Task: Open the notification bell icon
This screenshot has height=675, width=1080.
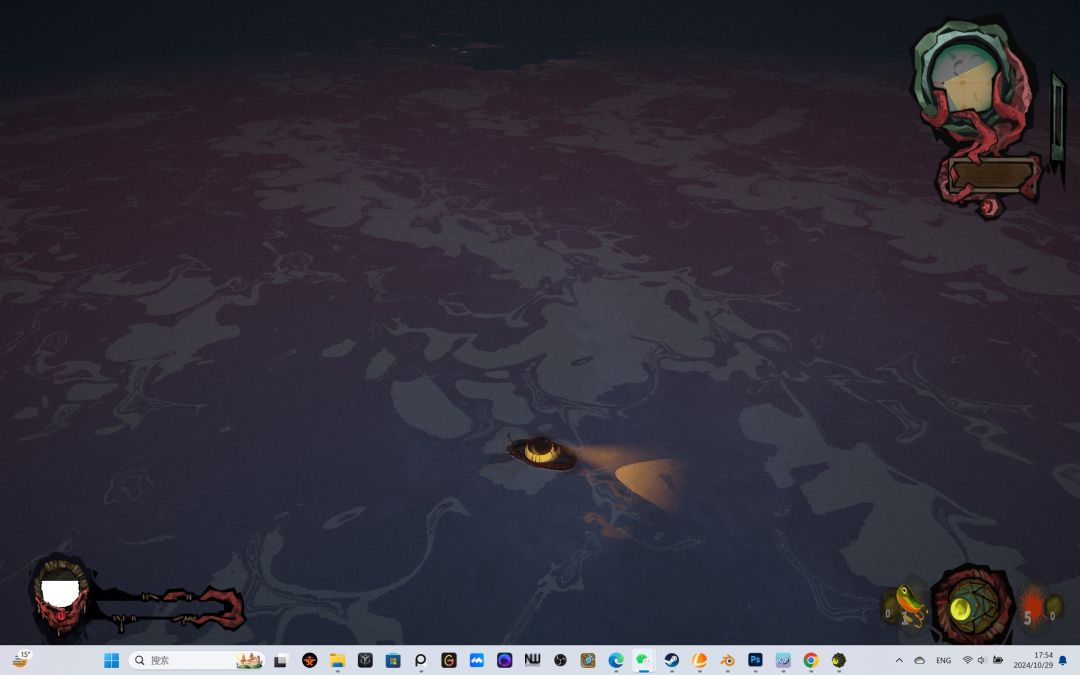Action: [1063, 661]
